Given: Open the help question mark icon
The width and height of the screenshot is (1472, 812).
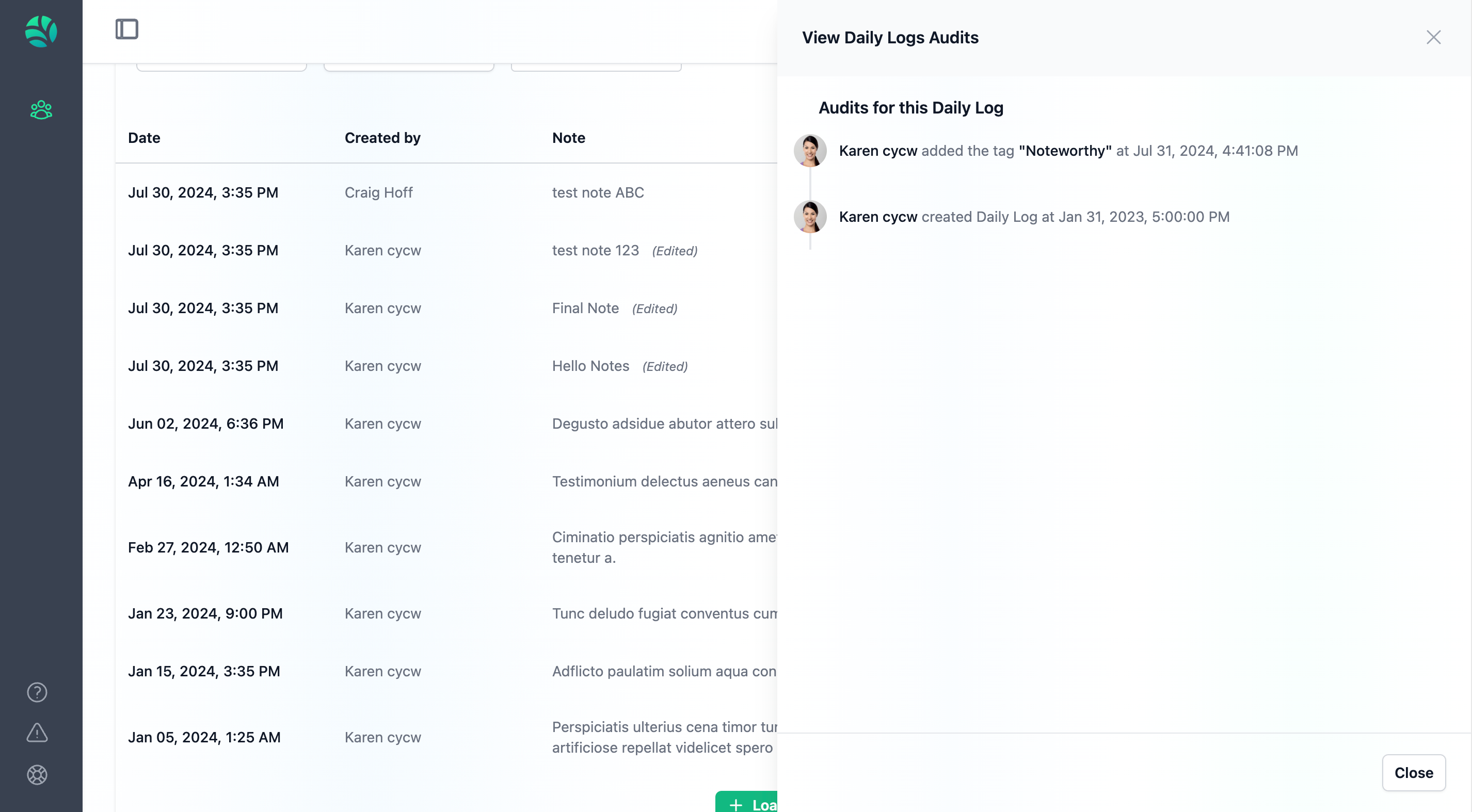Looking at the screenshot, I should (37, 692).
